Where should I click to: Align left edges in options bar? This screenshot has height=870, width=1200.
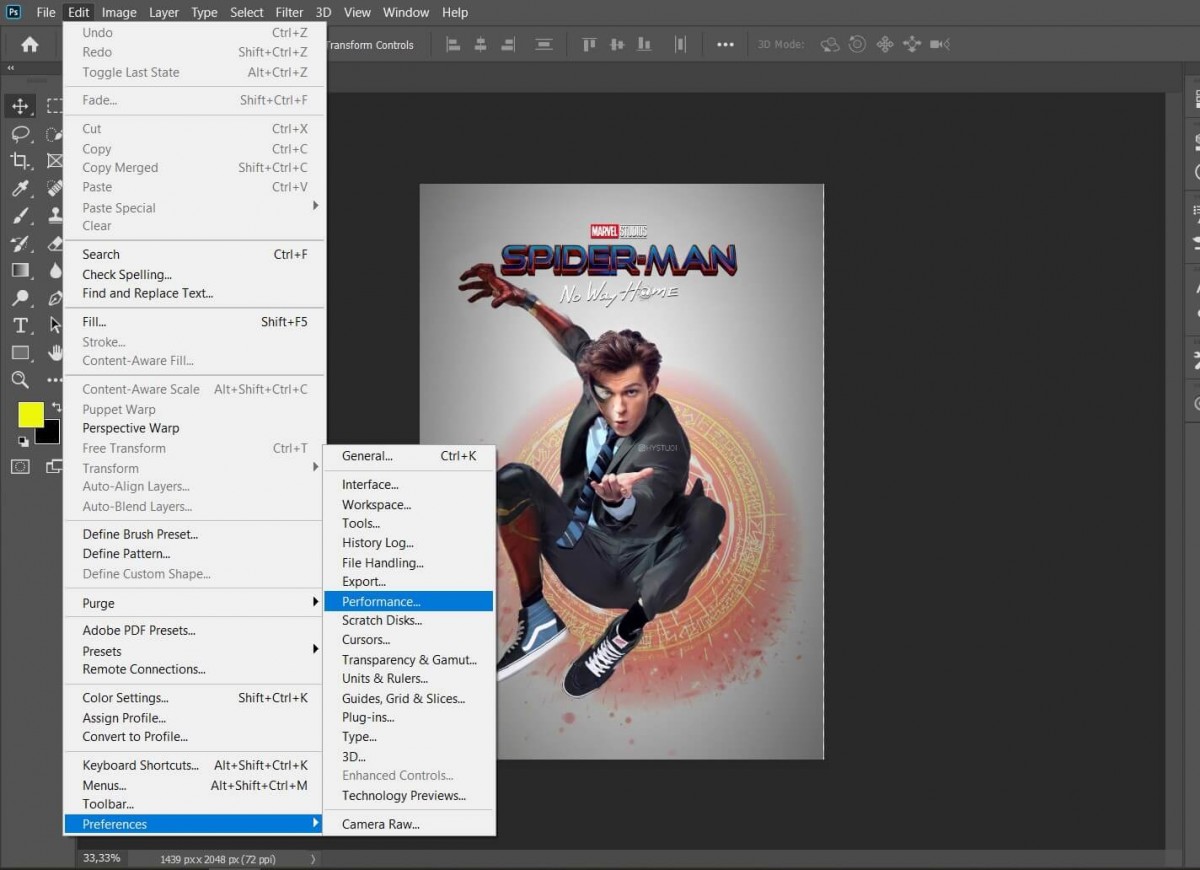coord(453,44)
